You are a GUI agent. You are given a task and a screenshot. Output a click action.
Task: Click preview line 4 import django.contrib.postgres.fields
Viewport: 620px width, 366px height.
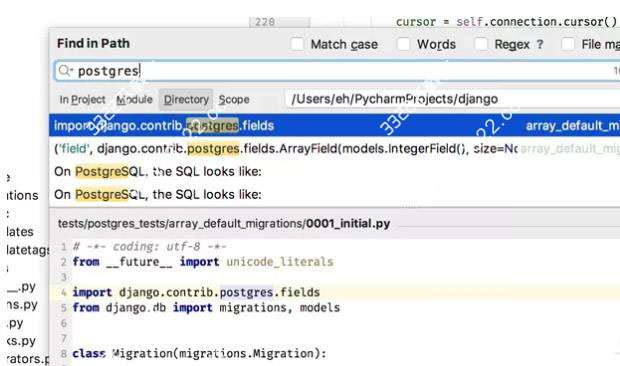point(196,292)
